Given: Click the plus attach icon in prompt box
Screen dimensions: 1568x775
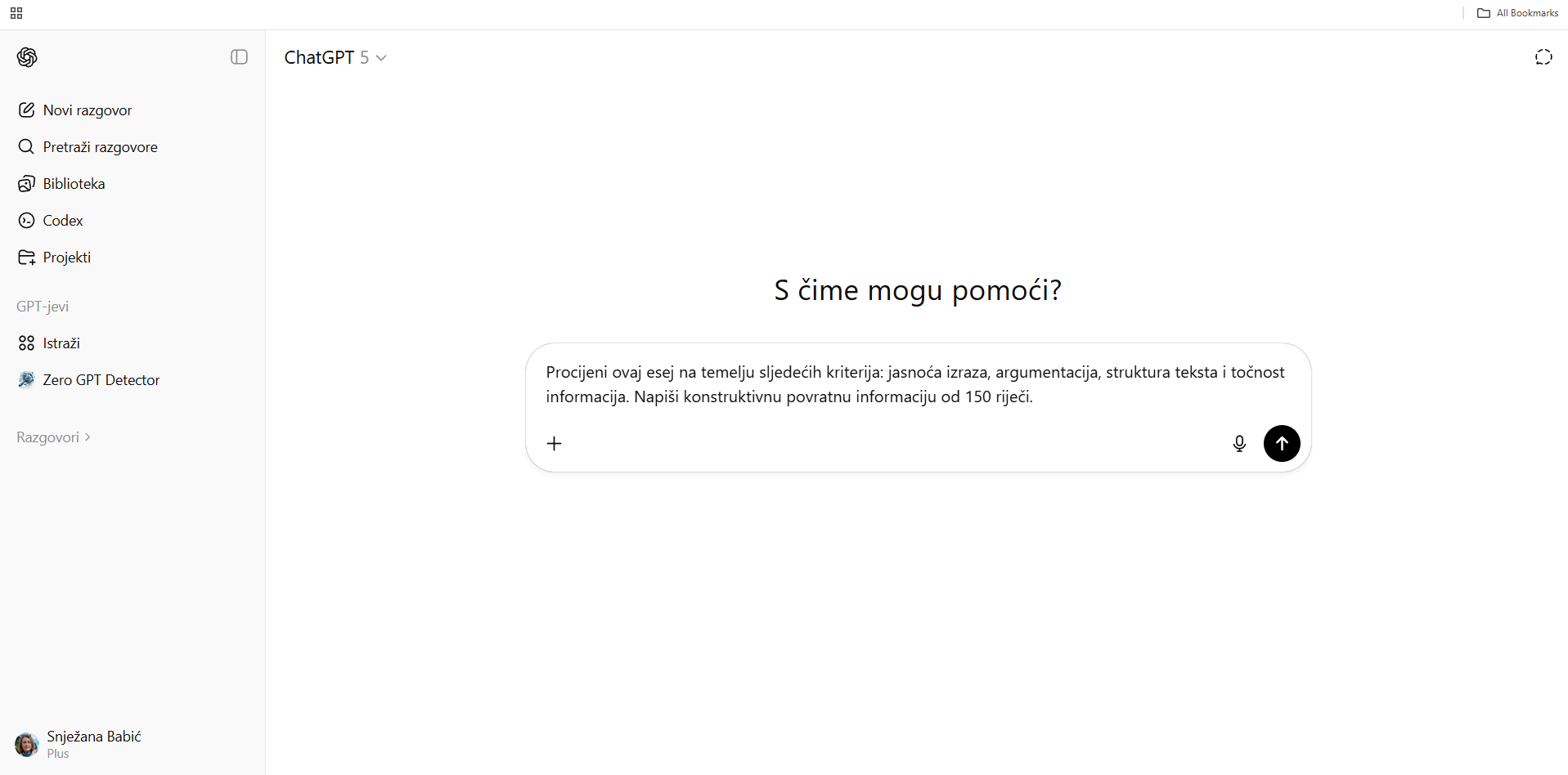Looking at the screenshot, I should 555,444.
